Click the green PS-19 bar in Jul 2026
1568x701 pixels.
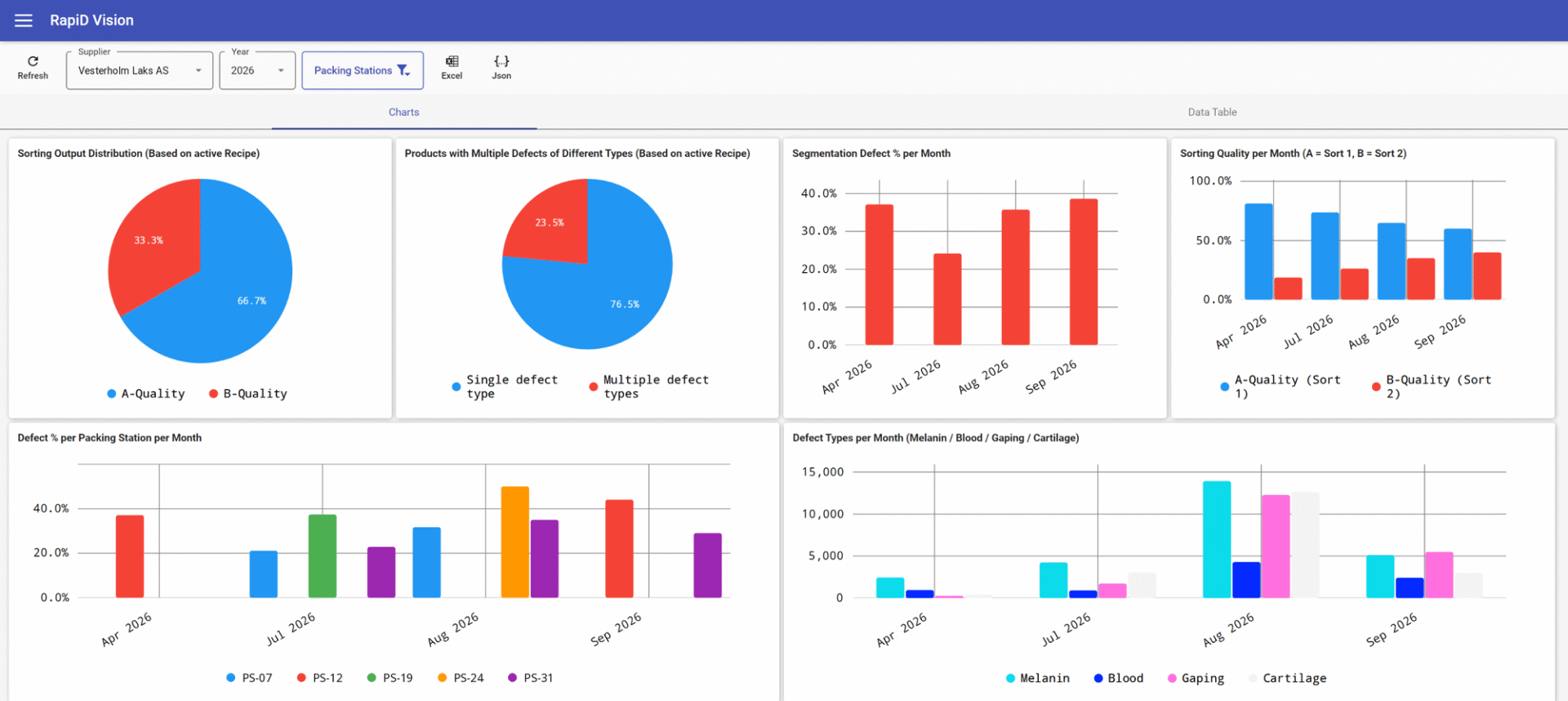click(323, 556)
